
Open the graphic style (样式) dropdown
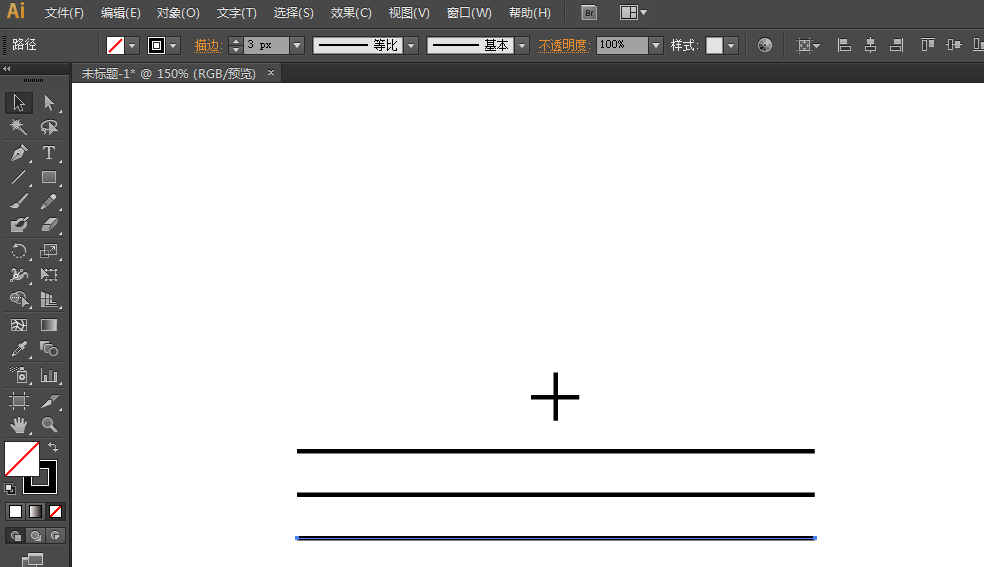tap(730, 45)
